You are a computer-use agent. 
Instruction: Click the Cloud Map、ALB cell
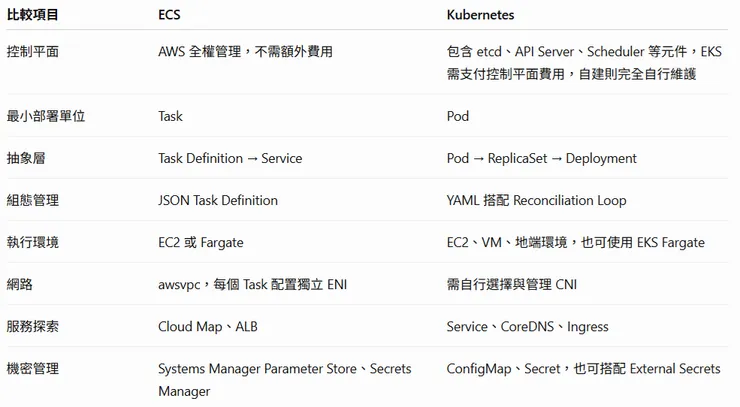(x=208, y=326)
